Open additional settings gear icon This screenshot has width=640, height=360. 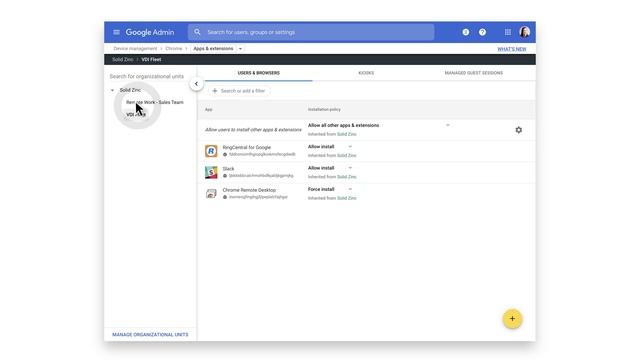coord(518,130)
